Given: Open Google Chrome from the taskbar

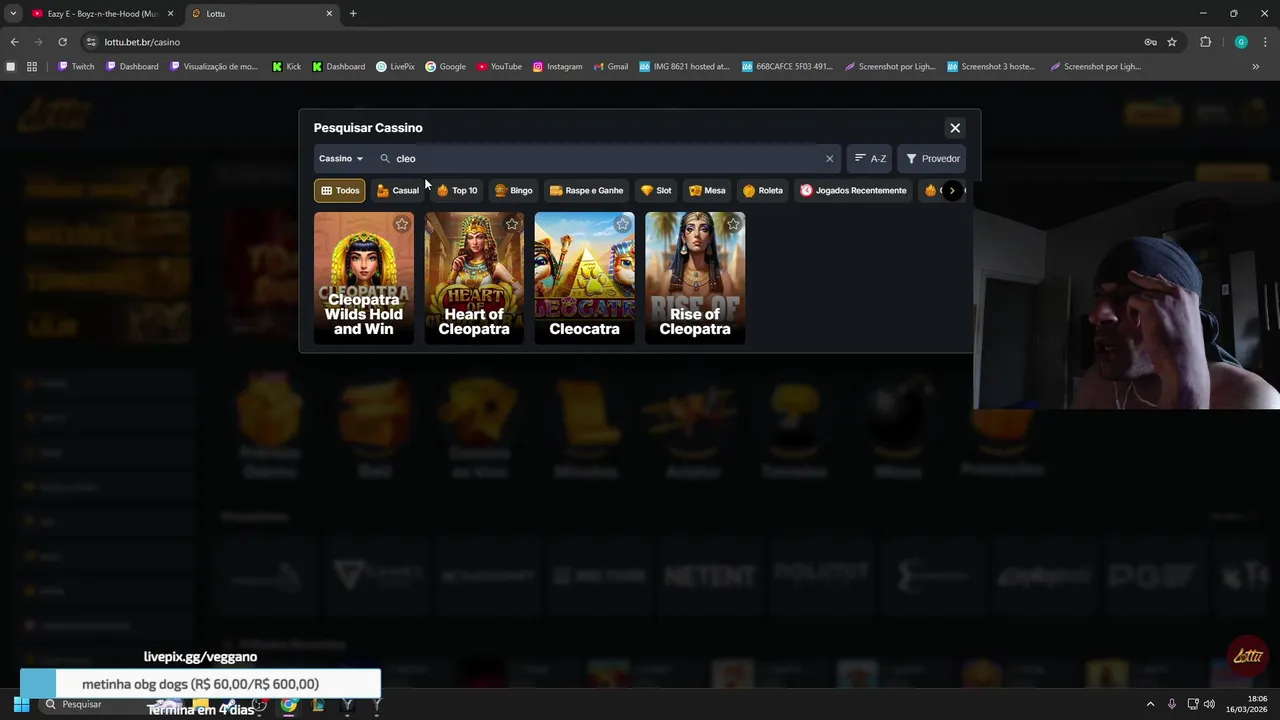Looking at the screenshot, I should [x=289, y=704].
